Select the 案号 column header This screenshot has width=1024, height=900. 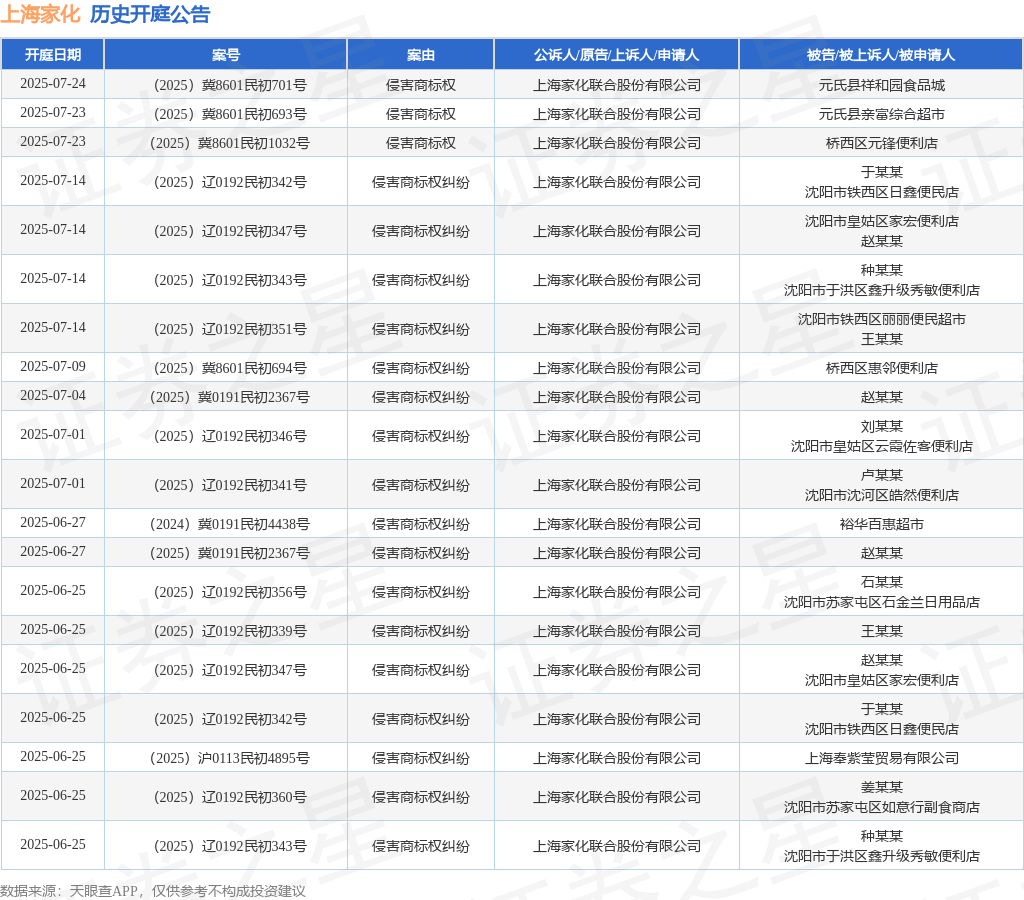tap(226, 55)
